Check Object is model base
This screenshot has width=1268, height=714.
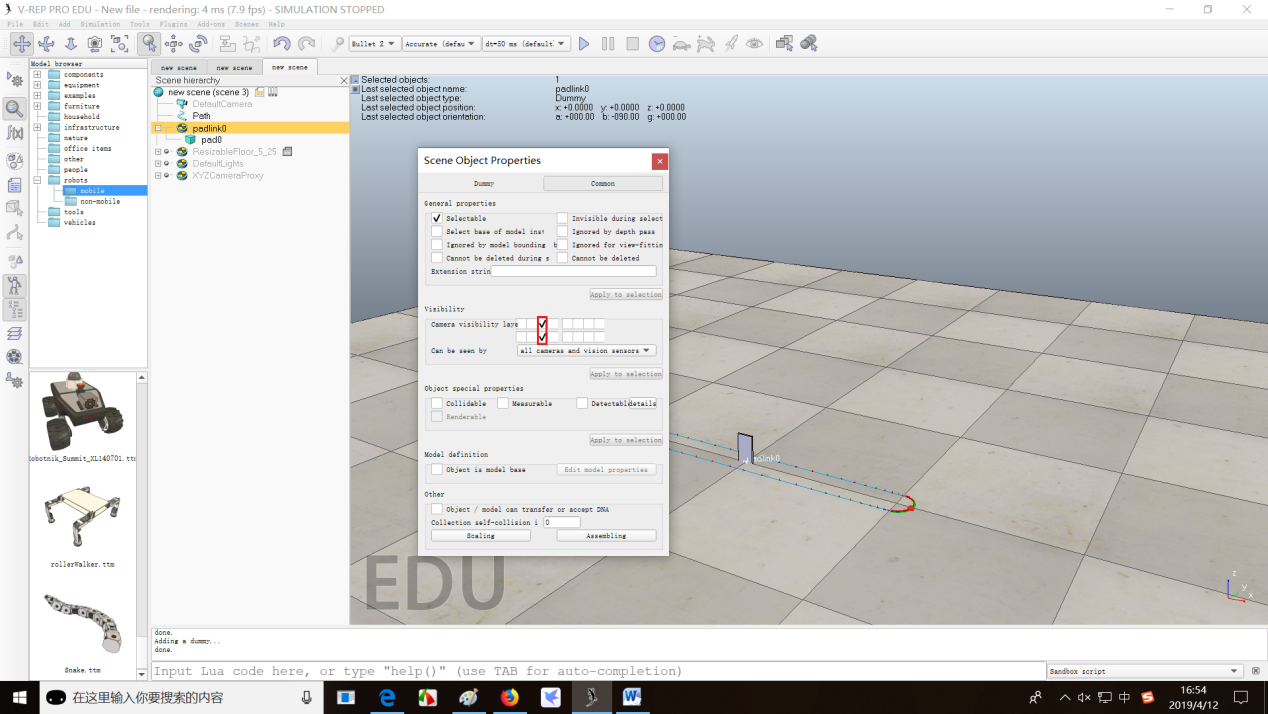click(x=437, y=469)
